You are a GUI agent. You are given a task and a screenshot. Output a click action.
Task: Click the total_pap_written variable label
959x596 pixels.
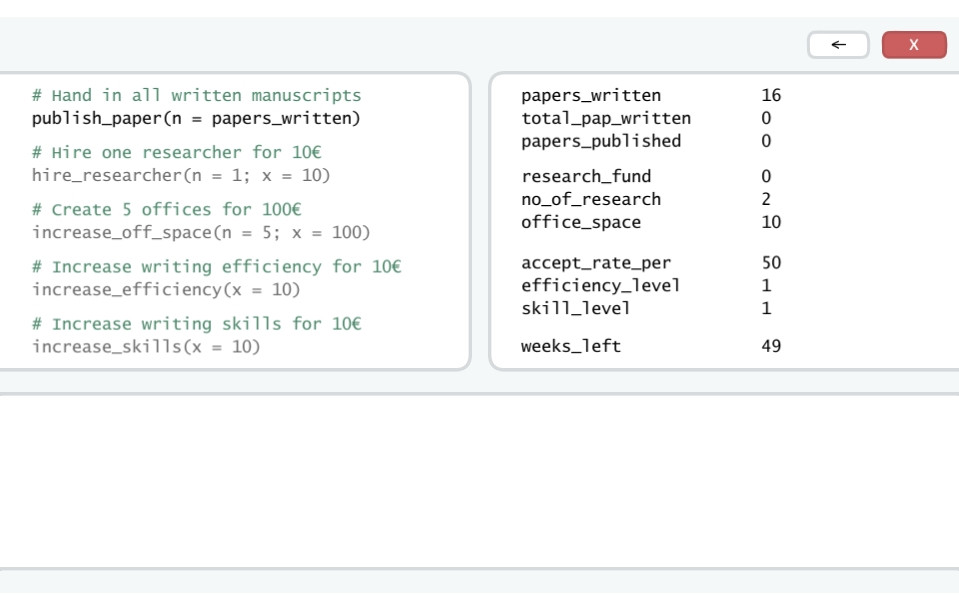pyautogui.click(x=606, y=118)
